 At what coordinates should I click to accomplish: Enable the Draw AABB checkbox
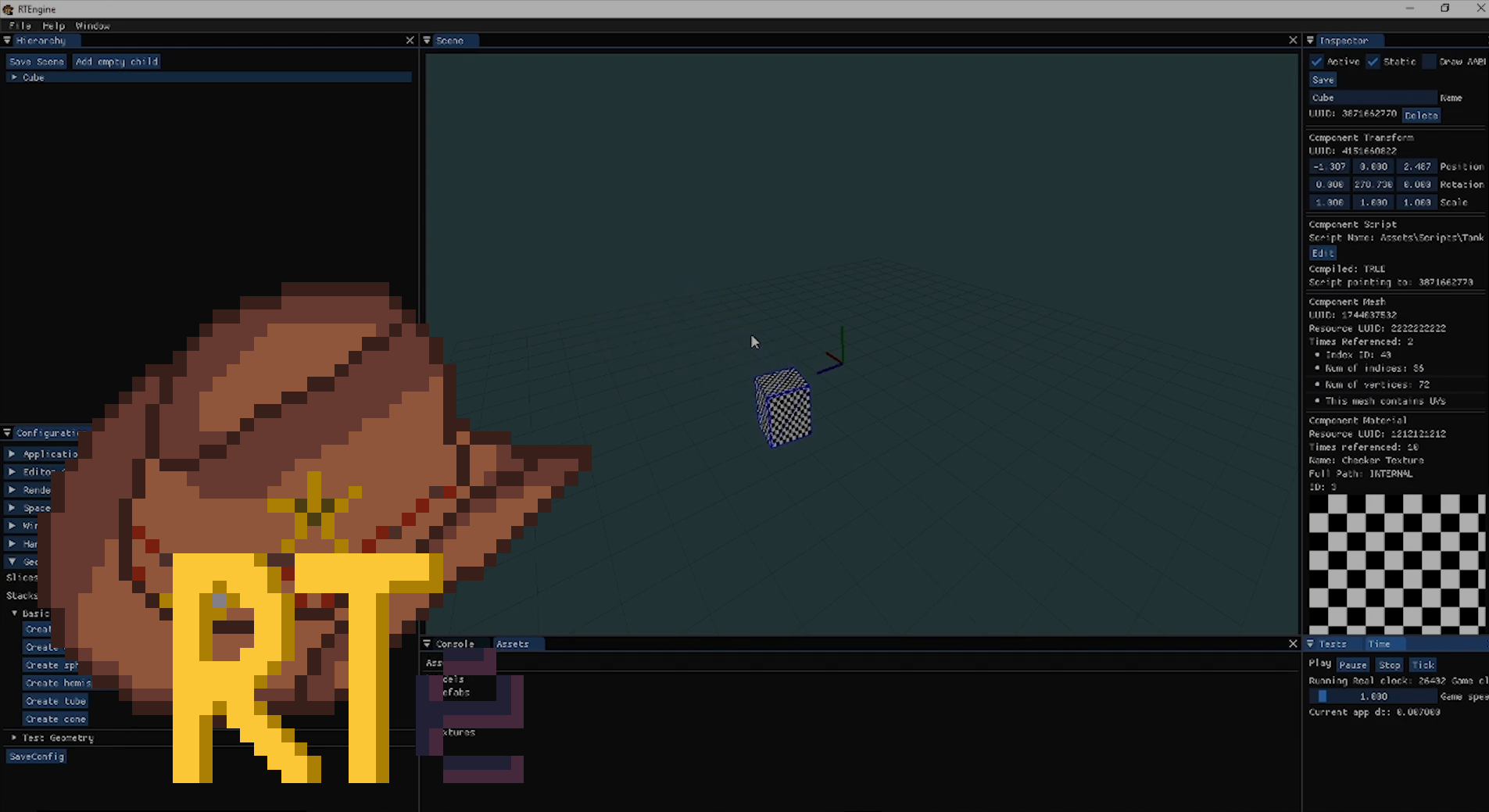tap(1430, 62)
